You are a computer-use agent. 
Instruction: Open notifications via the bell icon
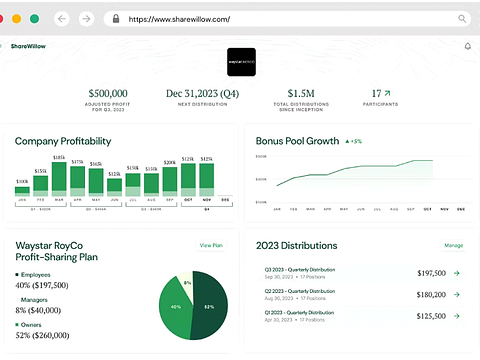pos(468,46)
